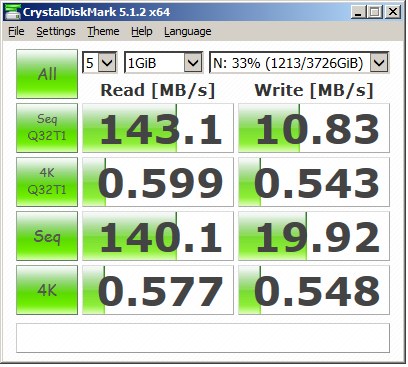Open the Theme menu
Screen dimensions: 408x367
click(x=103, y=31)
